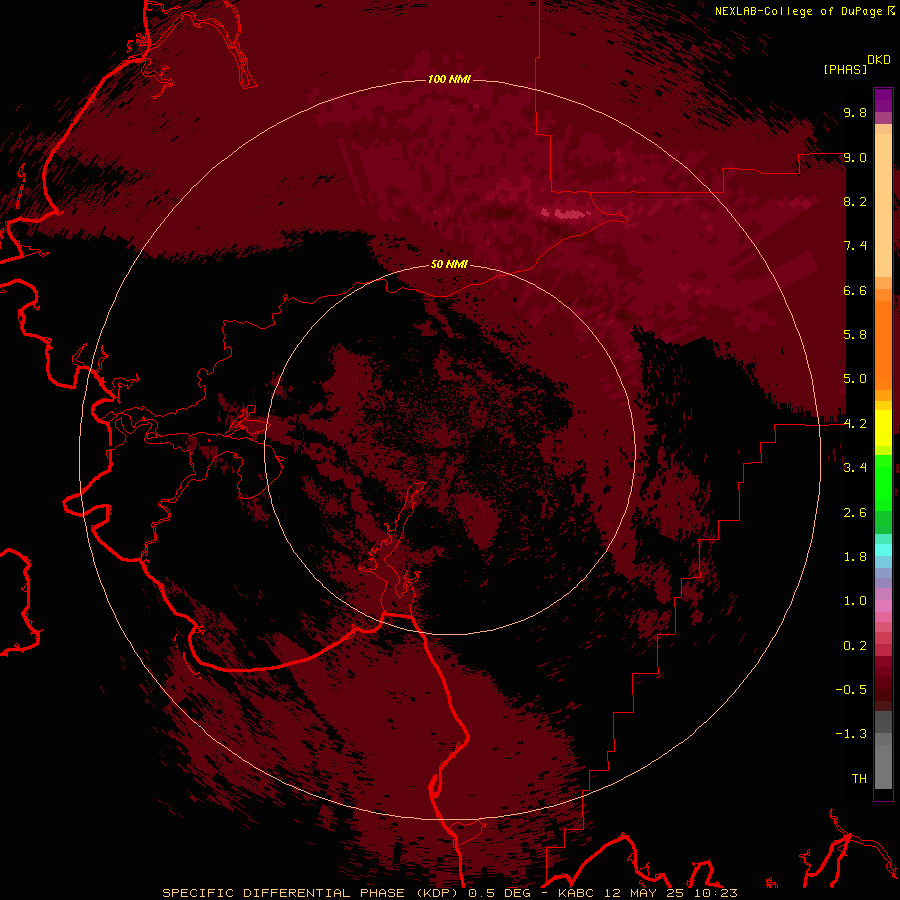Click the 1.8 legend value
This screenshot has width=900, height=900.
pyautogui.click(x=855, y=557)
